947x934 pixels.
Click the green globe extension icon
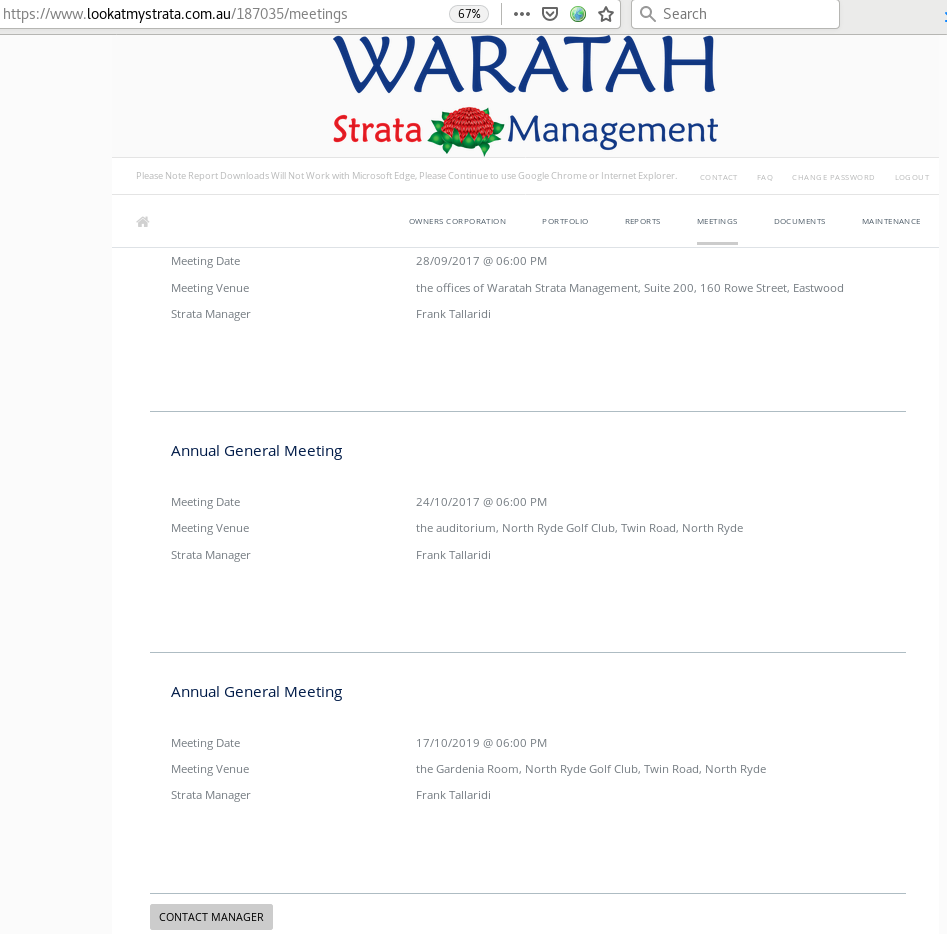[578, 14]
